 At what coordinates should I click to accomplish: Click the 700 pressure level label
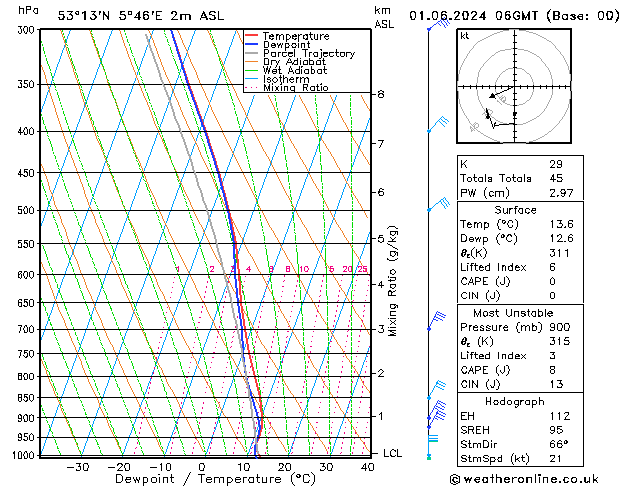pos(28,329)
